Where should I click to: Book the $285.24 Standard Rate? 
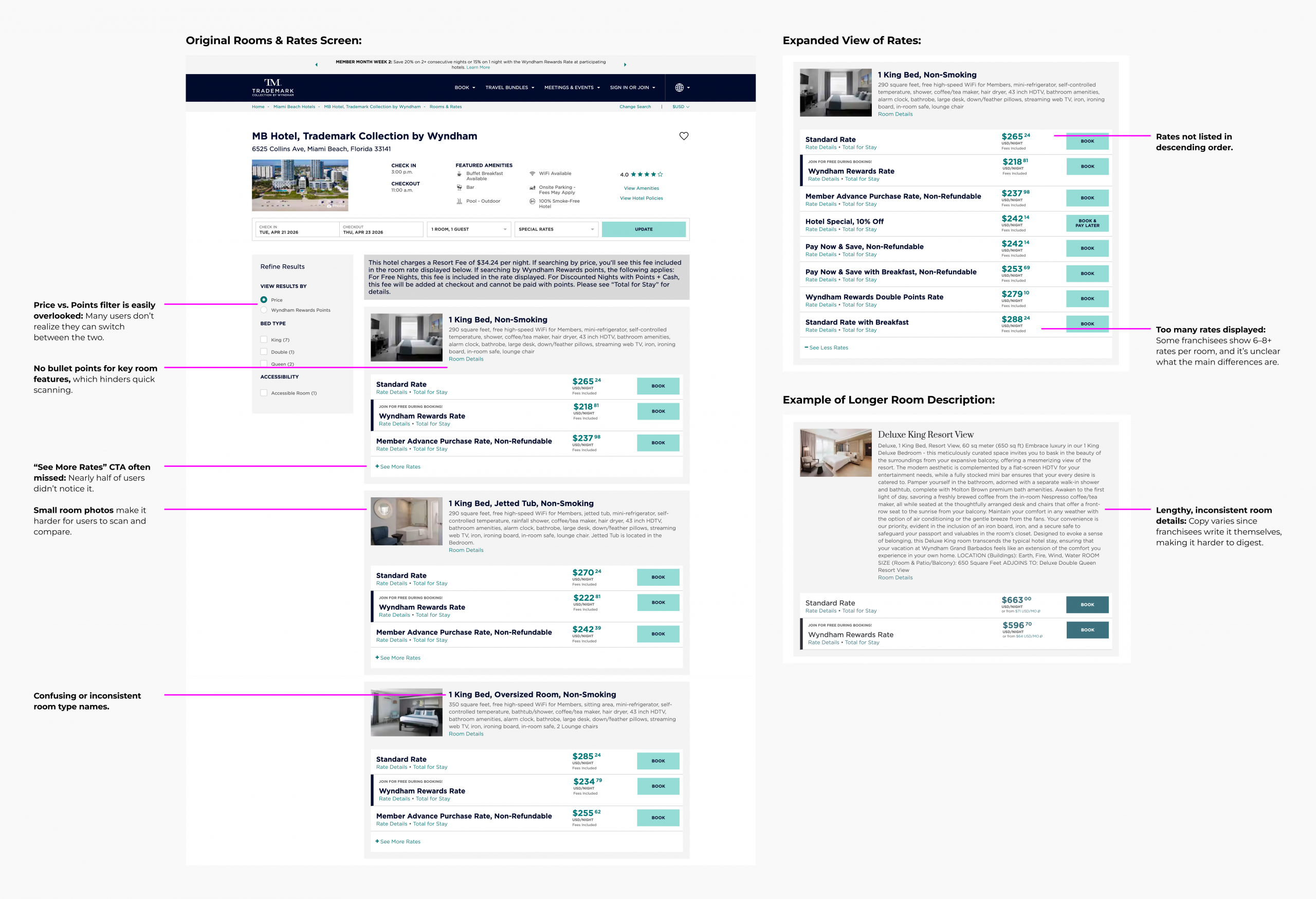click(x=658, y=761)
